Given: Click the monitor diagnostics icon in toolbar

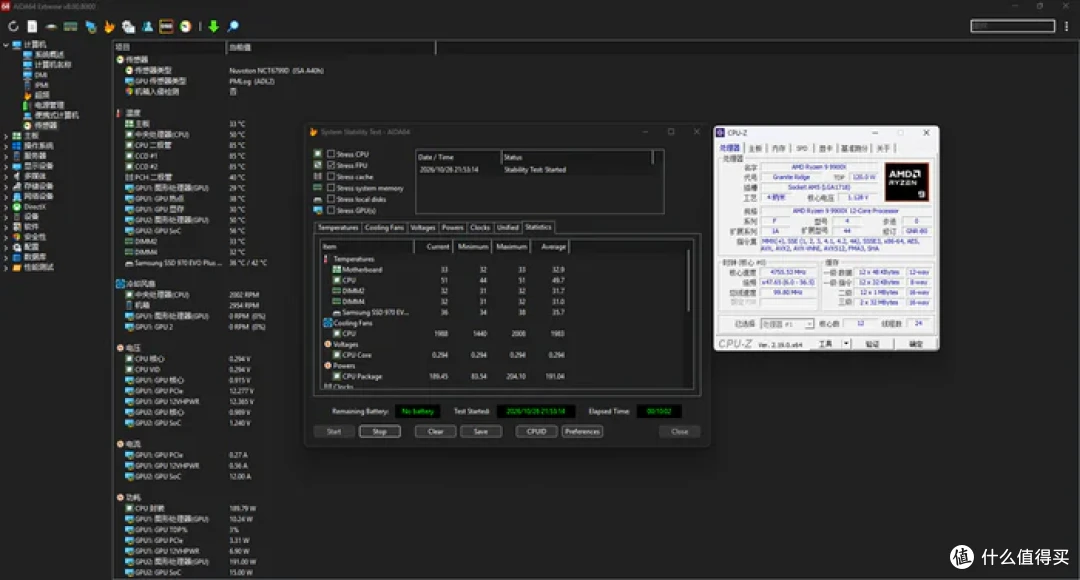Looking at the screenshot, I should (90, 27).
